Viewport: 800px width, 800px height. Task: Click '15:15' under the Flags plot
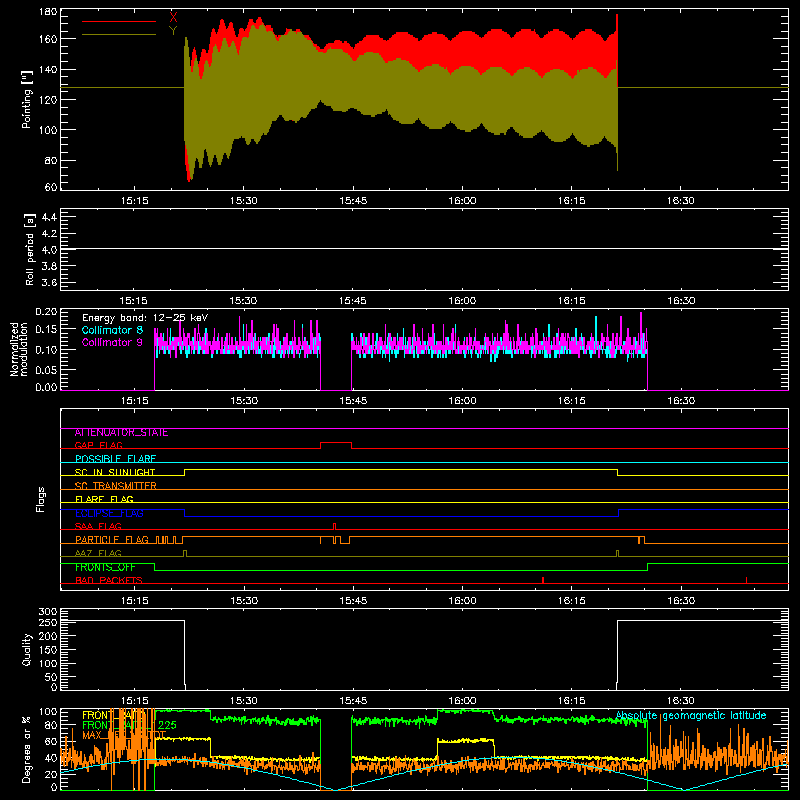pyautogui.click(x=134, y=601)
